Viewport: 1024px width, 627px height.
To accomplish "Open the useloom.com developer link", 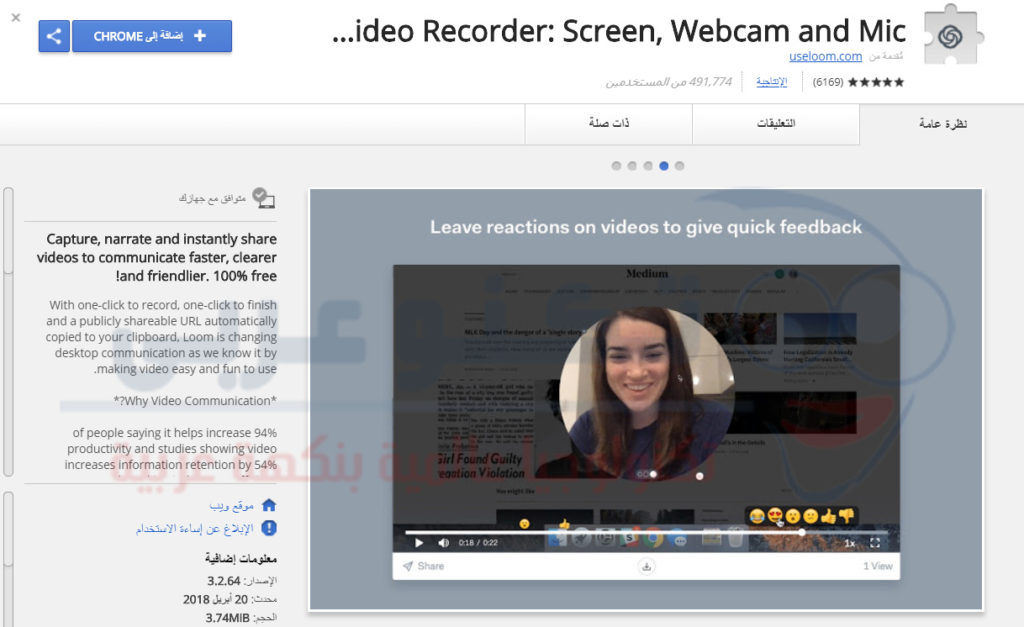I will coord(825,56).
